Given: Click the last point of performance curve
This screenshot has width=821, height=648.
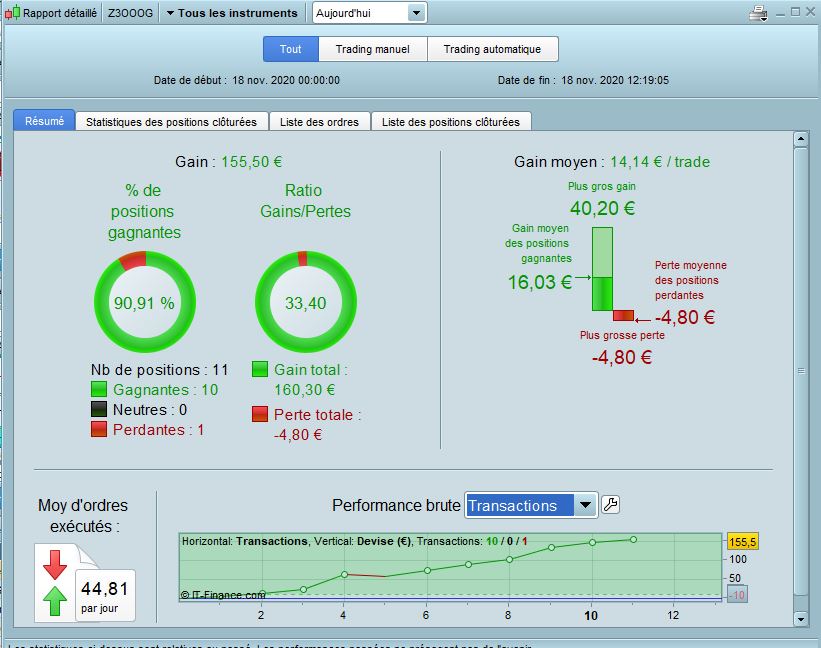Looking at the screenshot, I should tap(633, 539).
